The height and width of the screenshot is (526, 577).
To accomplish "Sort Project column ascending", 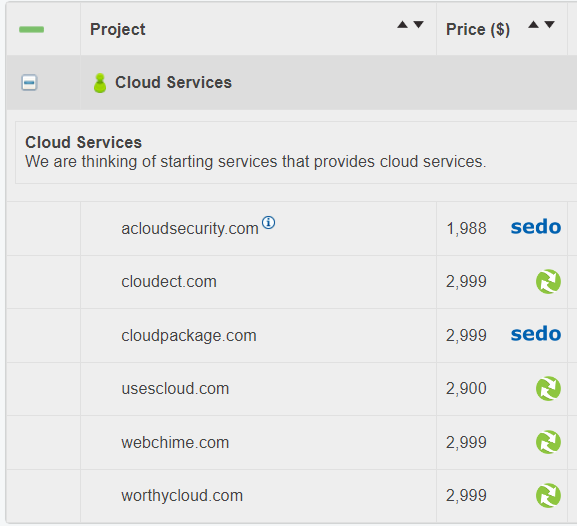I will [x=403, y=25].
